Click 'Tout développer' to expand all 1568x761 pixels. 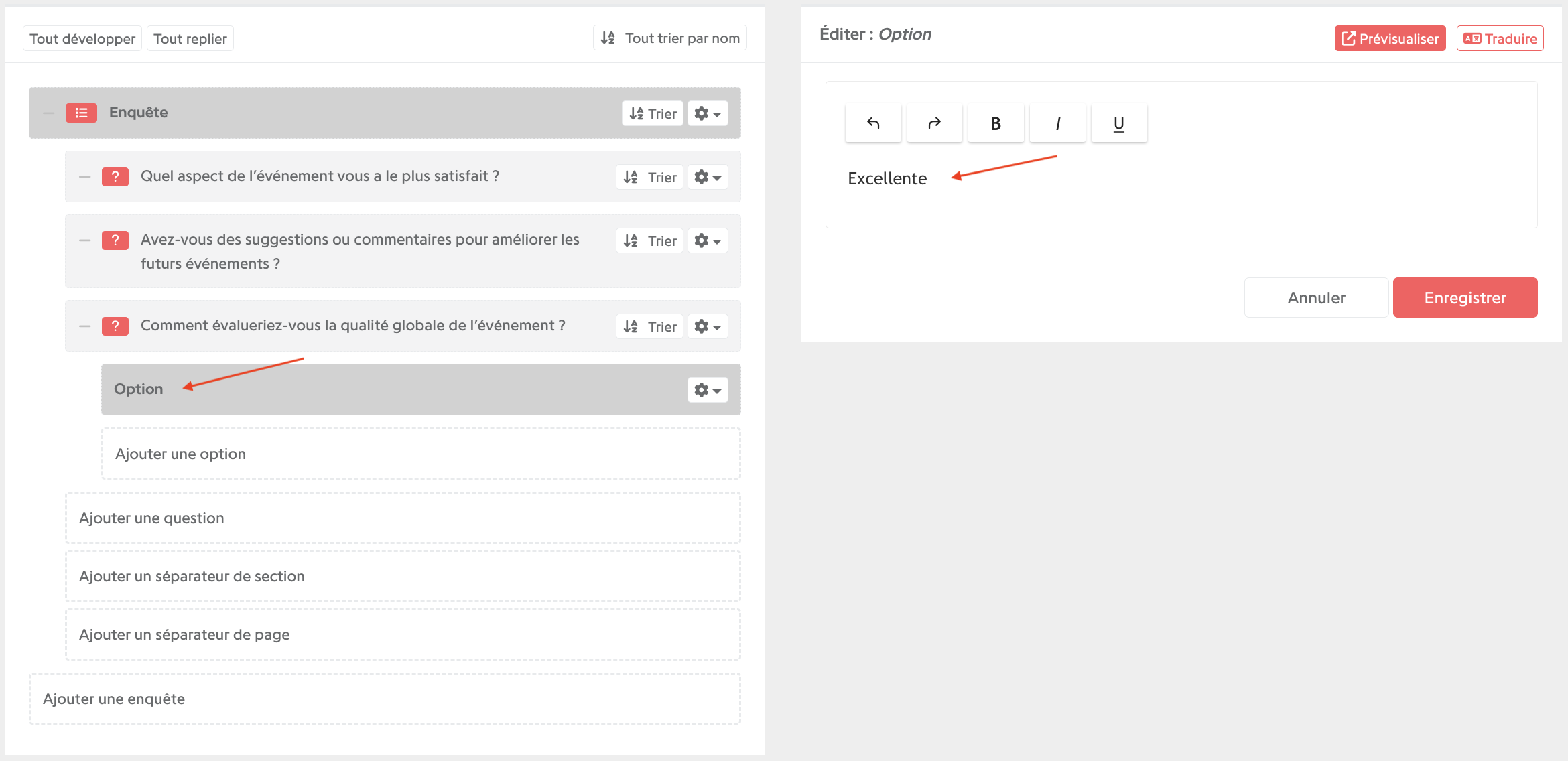tap(82, 38)
